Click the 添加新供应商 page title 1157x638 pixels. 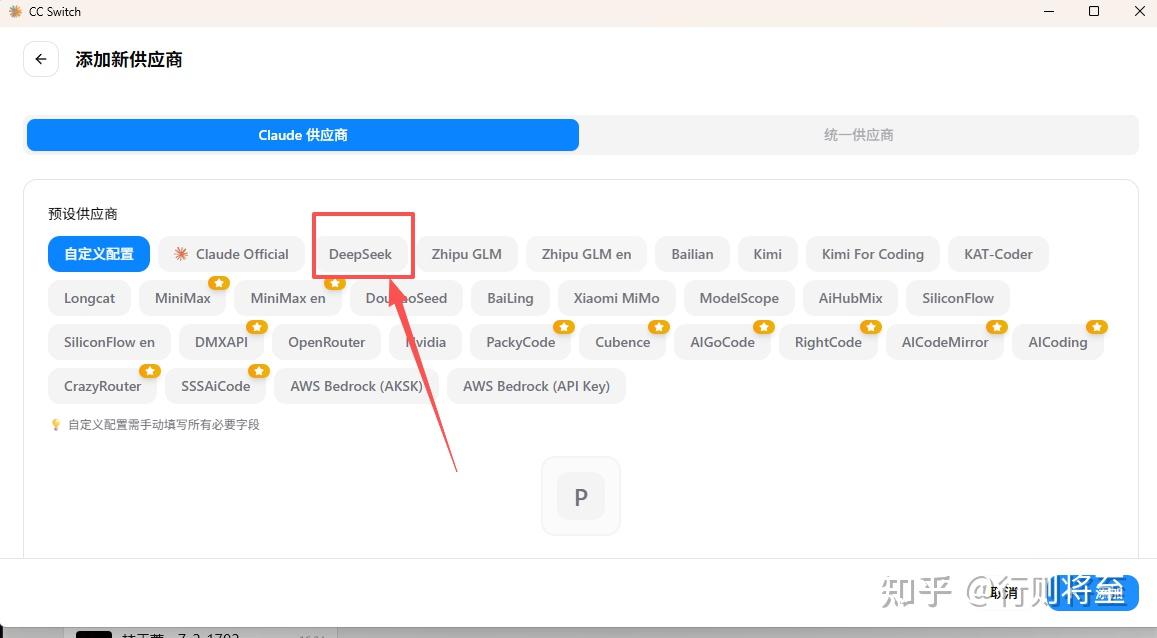[128, 60]
